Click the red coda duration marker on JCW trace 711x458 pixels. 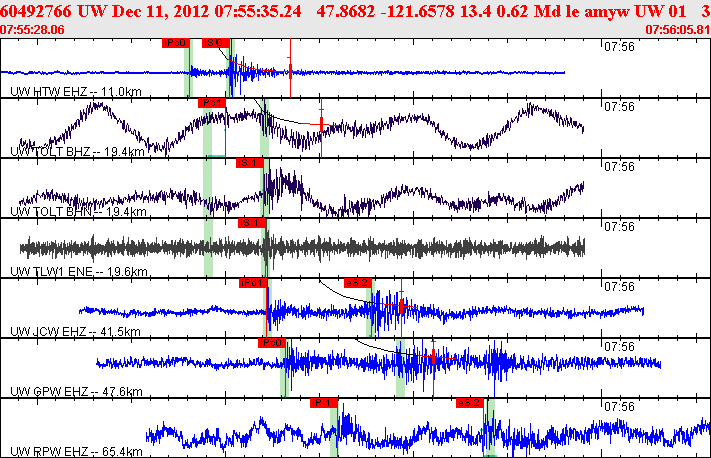401,307
